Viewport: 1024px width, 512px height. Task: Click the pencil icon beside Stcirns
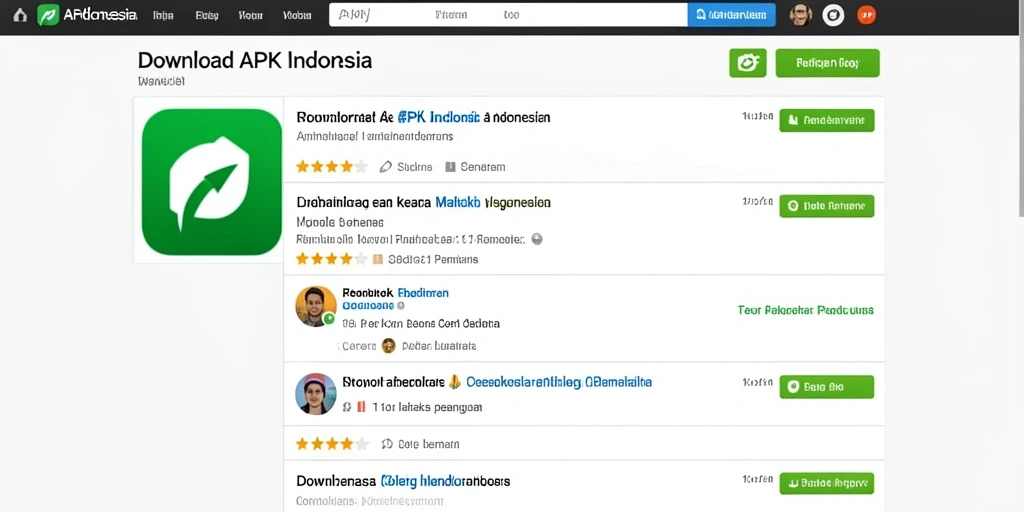click(x=385, y=167)
